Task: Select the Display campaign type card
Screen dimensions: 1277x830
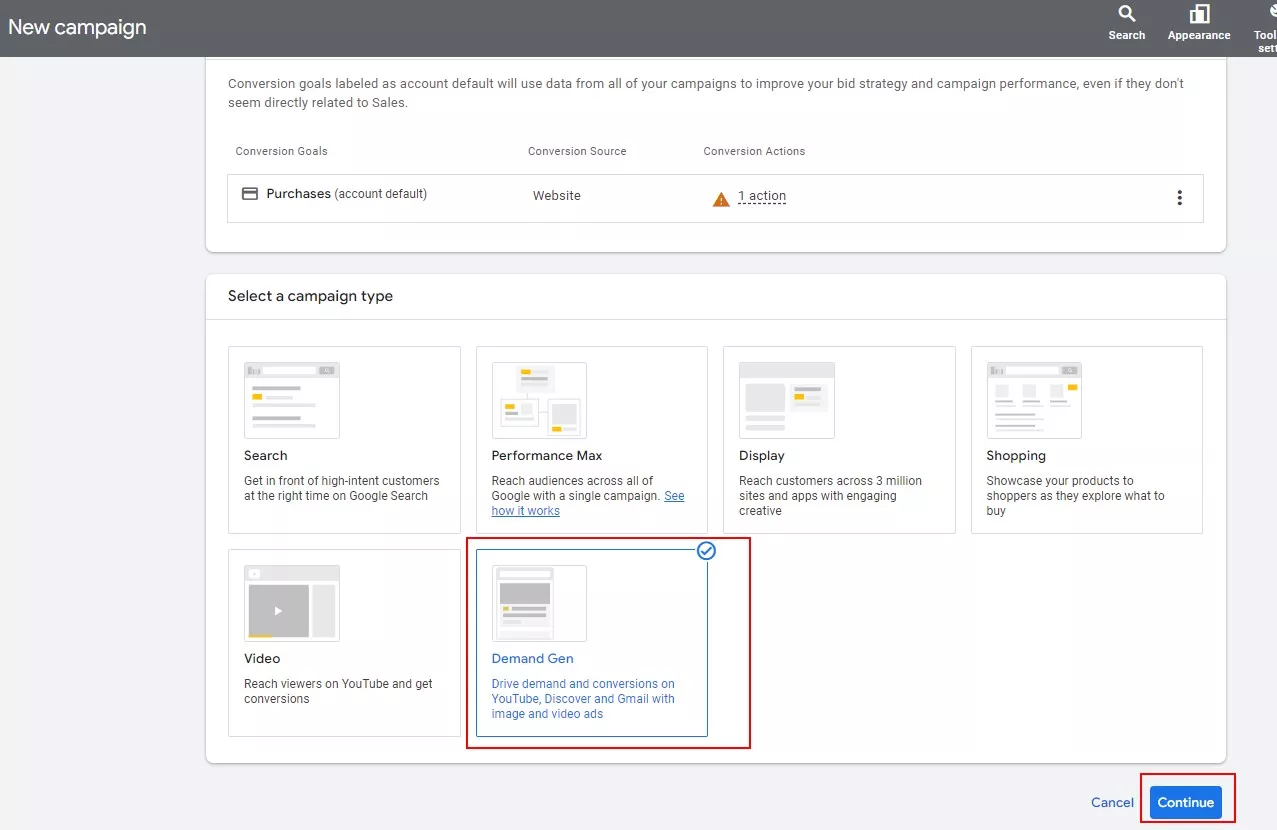Action: (839, 440)
